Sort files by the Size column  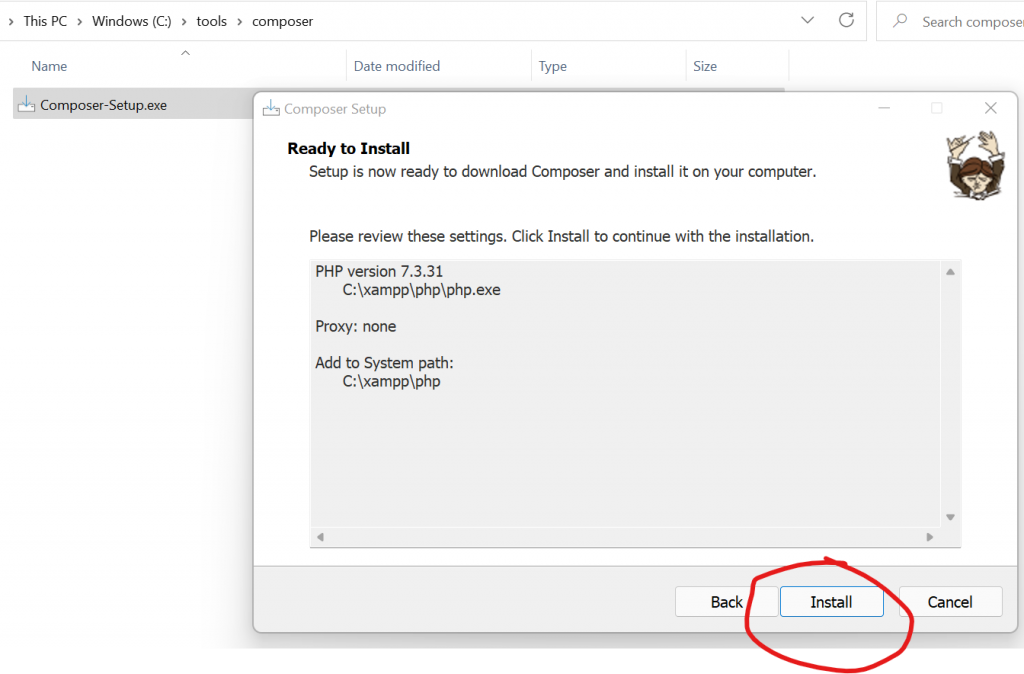pyautogui.click(x=705, y=66)
